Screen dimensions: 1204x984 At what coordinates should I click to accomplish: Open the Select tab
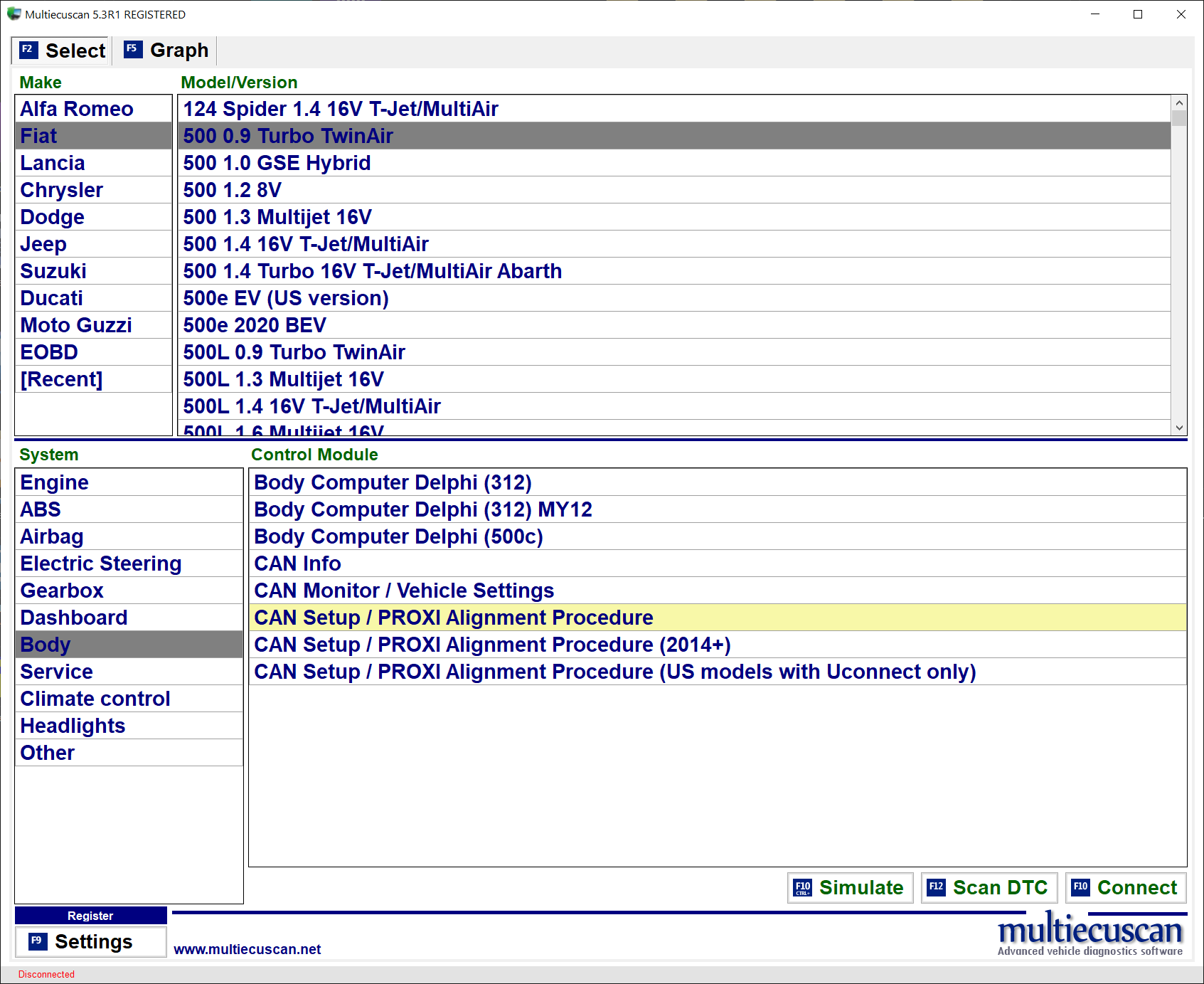point(60,51)
